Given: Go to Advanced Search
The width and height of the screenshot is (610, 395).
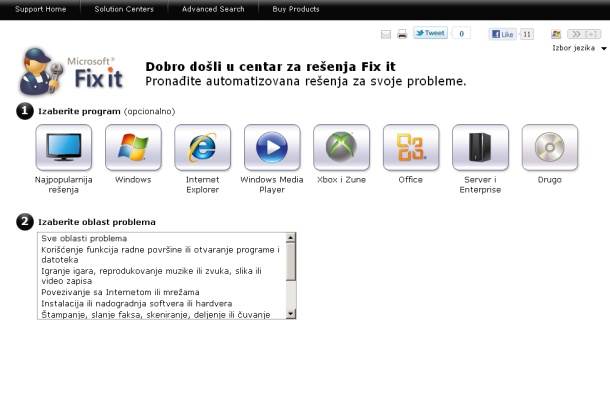Looking at the screenshot, I should pos(213,9).
